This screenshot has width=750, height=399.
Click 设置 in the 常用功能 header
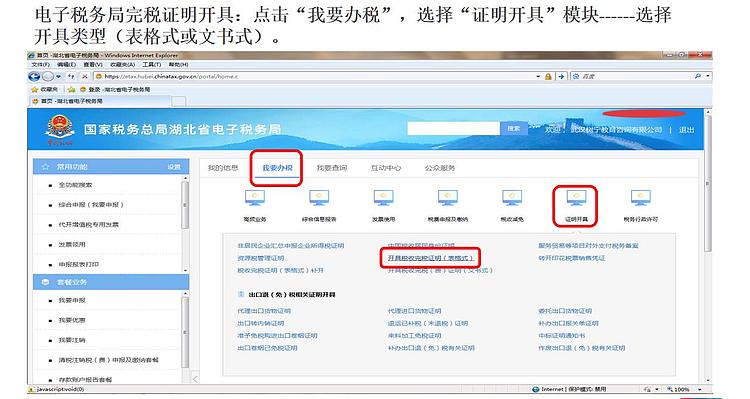pyautogui.click(x=174, y=167)
